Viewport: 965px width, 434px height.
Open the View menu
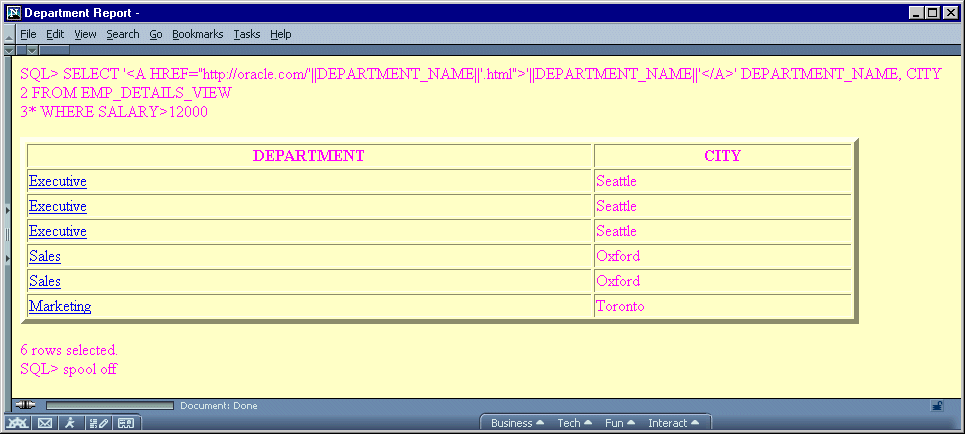click(x=86, y=34)
